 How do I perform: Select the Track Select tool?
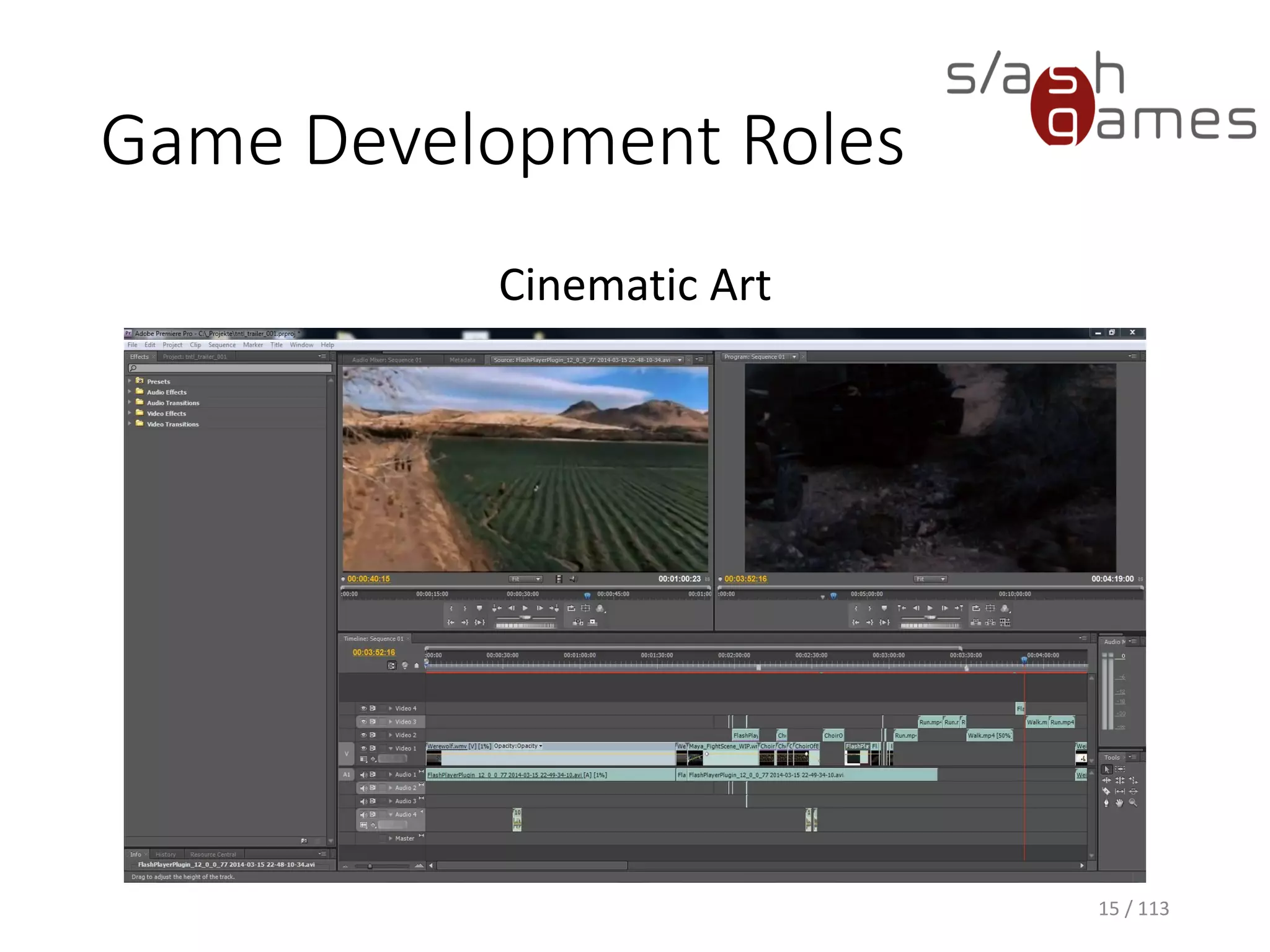click(x=1121, y=769)
